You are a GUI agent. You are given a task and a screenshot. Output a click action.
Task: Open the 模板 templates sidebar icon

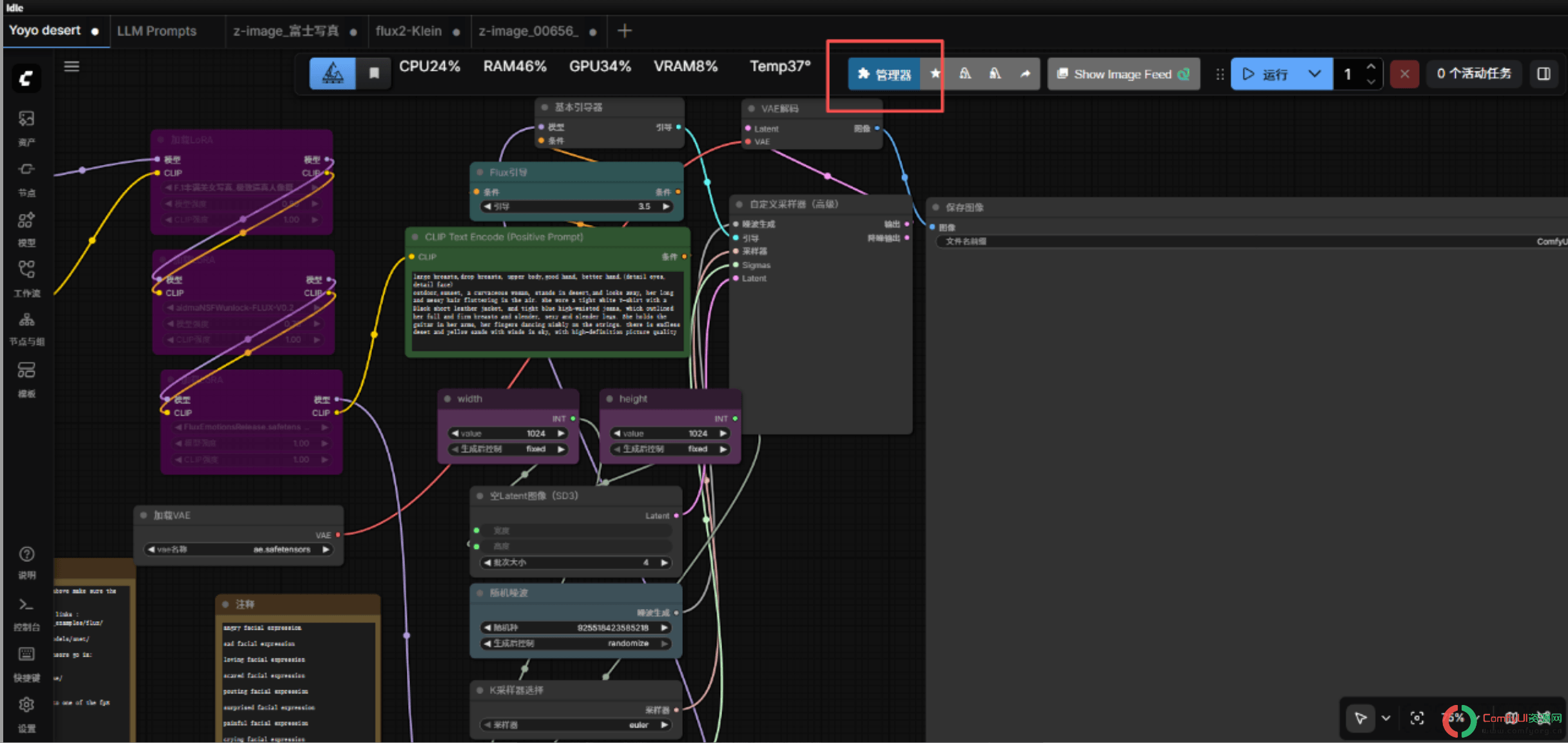pos(26,380)
